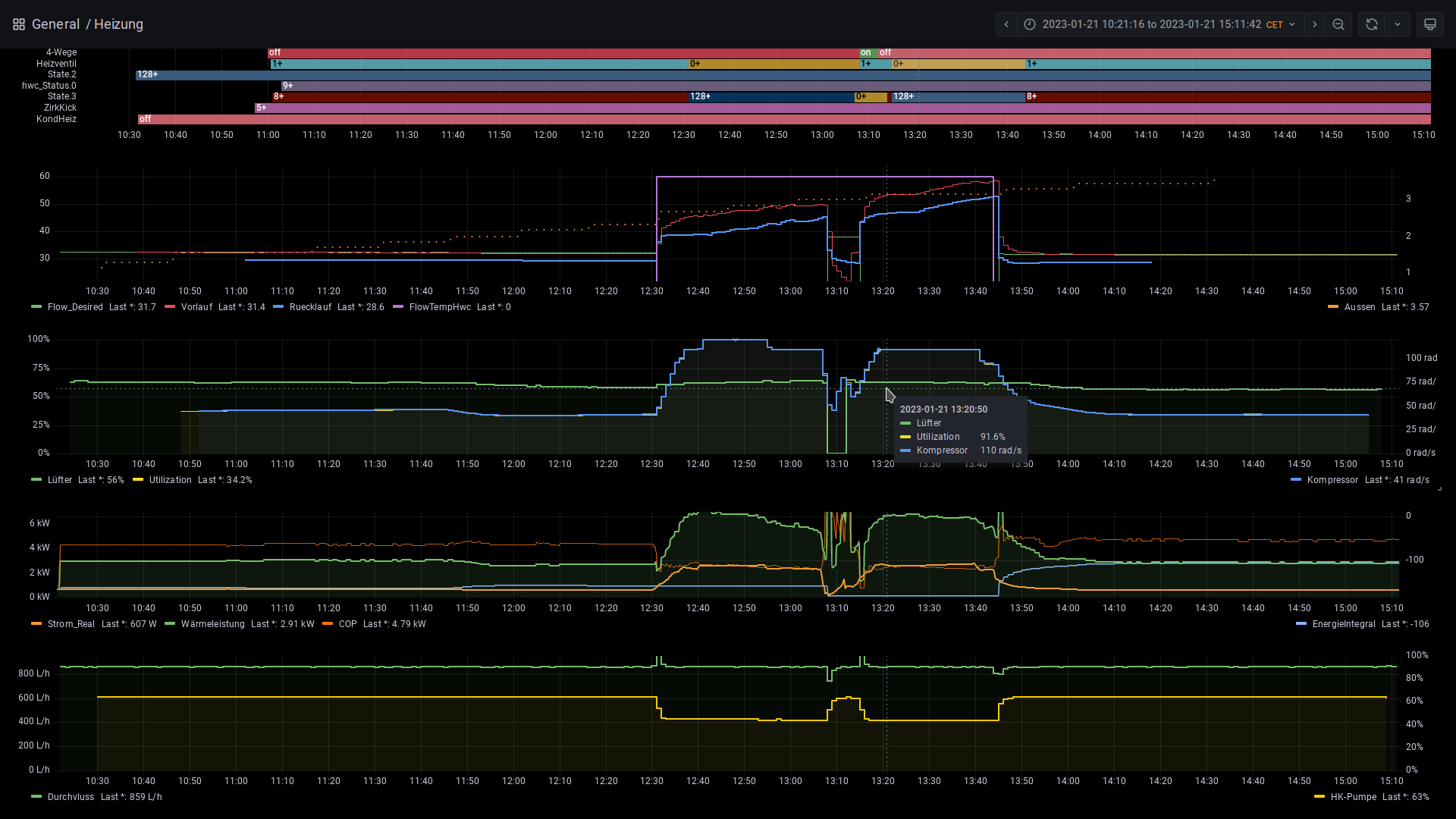This screenshot has height=819, width=1456.
Task: Shift time range backward arrow
Action: (1006, 24)
